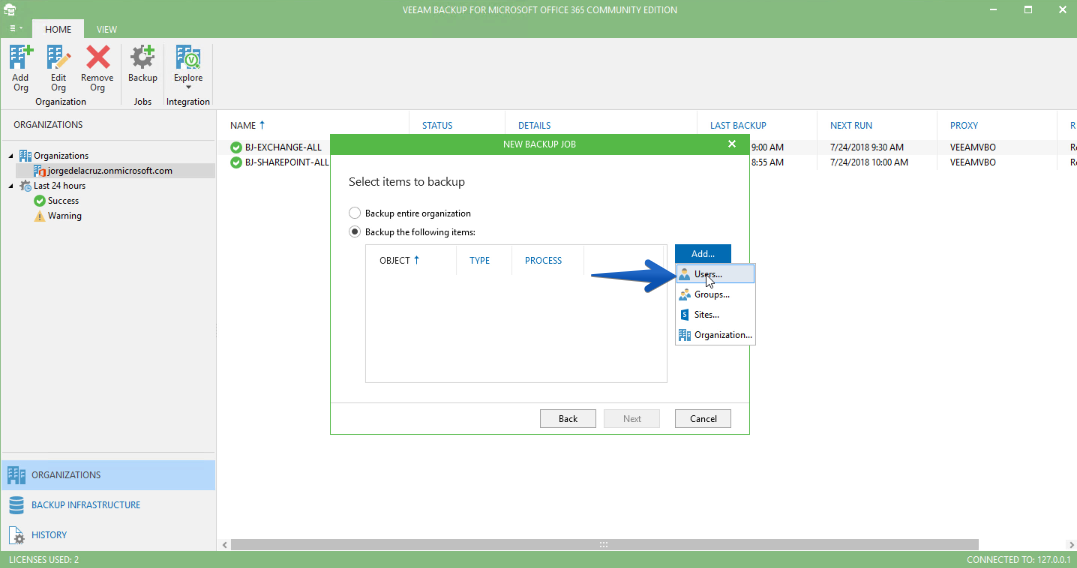Switch to the VIEW ribbon tab

(x=106, y=30)
